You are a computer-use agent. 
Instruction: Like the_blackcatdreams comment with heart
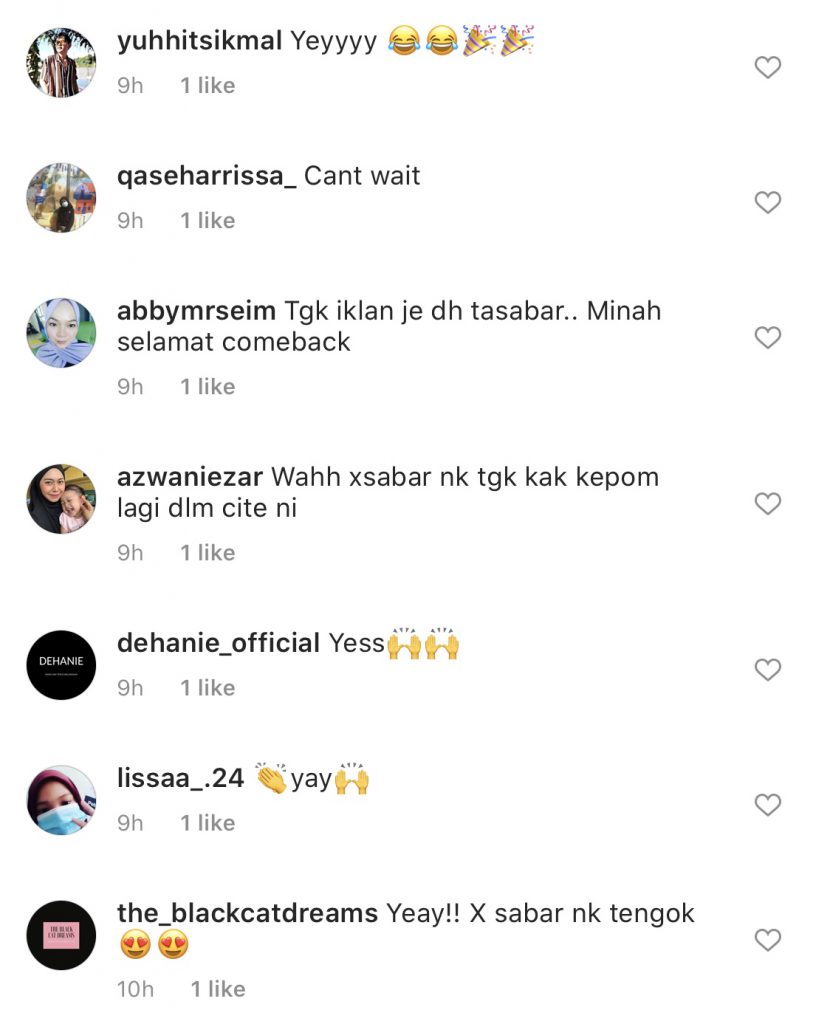coord(767,940)
